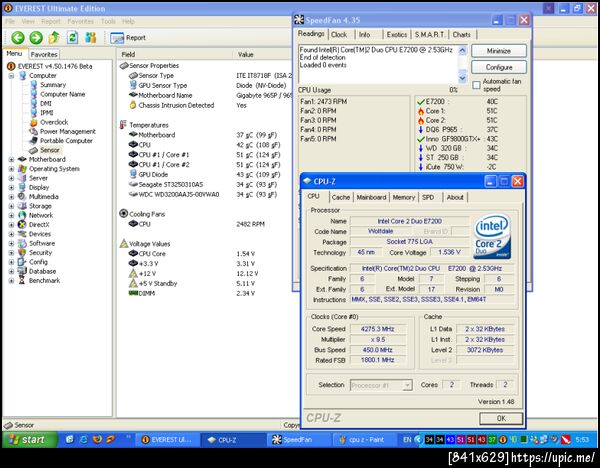Switch to the Memory tab in CPU-Z

(x=404, y=197)
